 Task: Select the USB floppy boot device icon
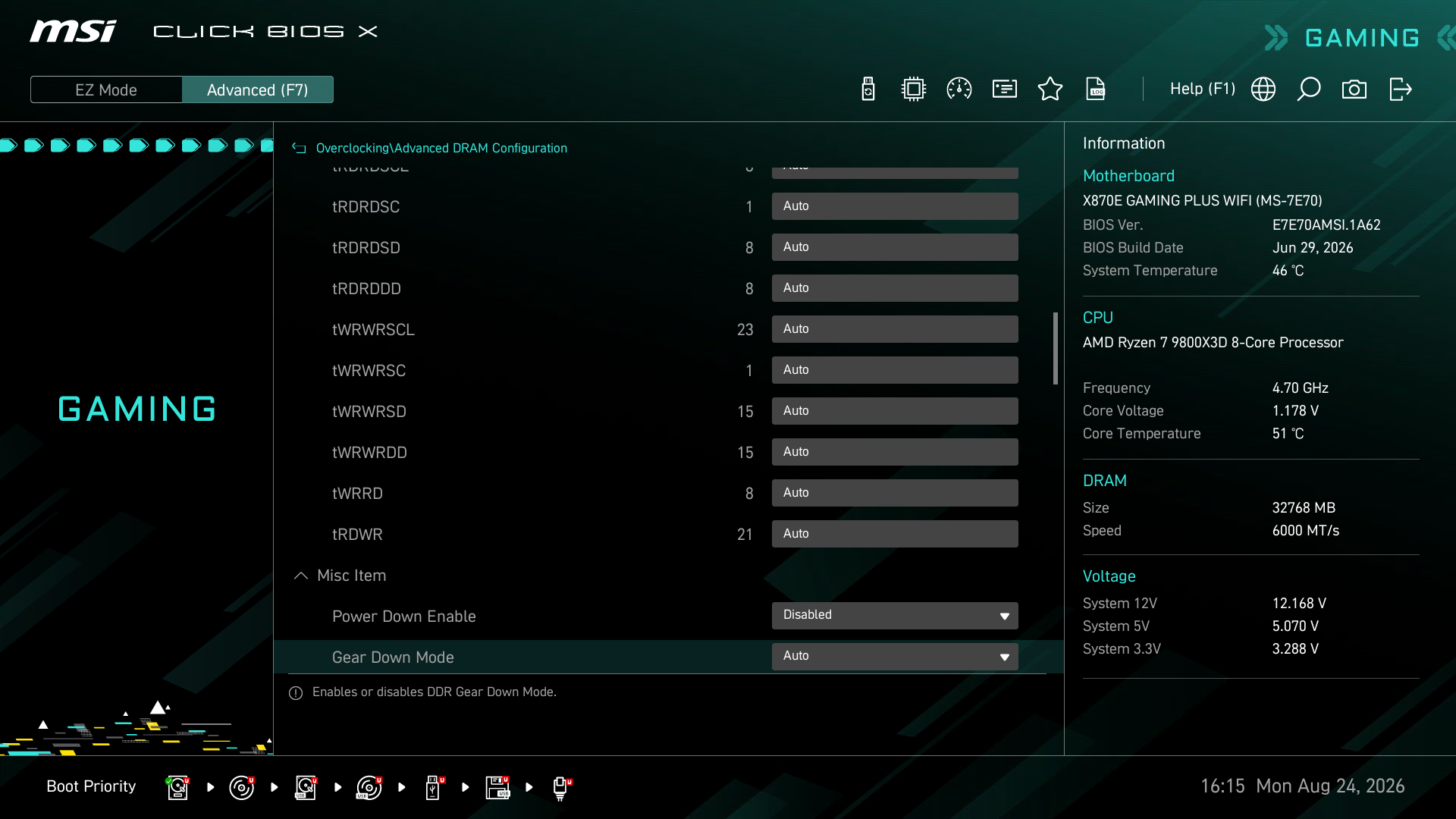pos(497,787)
